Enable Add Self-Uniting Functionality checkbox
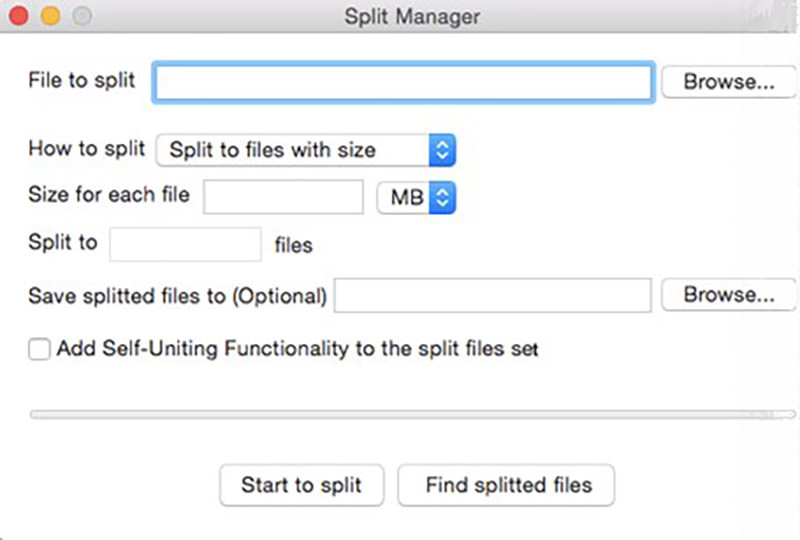The width and height of the screenshot is (800, 540). tap(39, 349)
